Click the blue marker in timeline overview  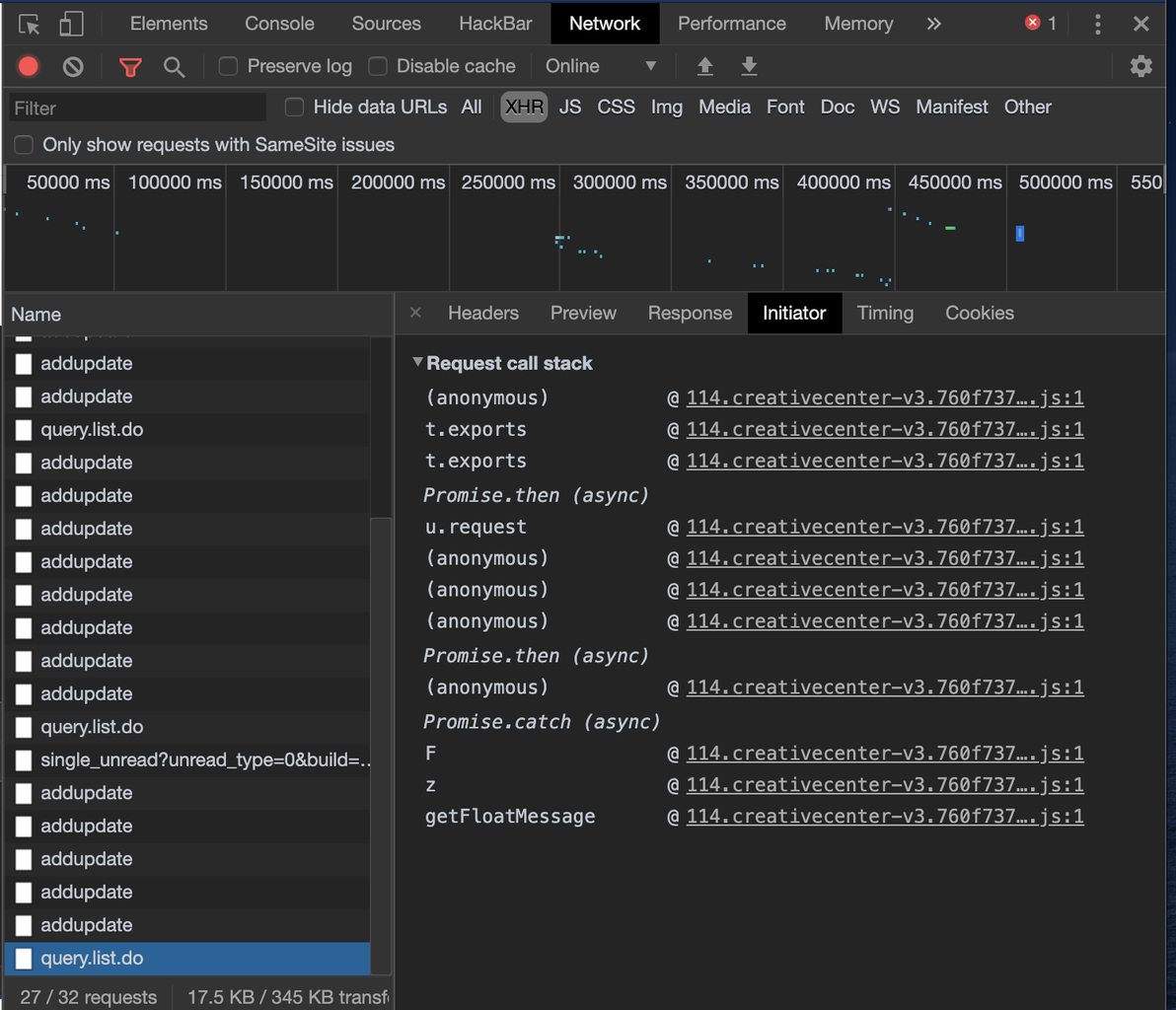pos(1019,234)
